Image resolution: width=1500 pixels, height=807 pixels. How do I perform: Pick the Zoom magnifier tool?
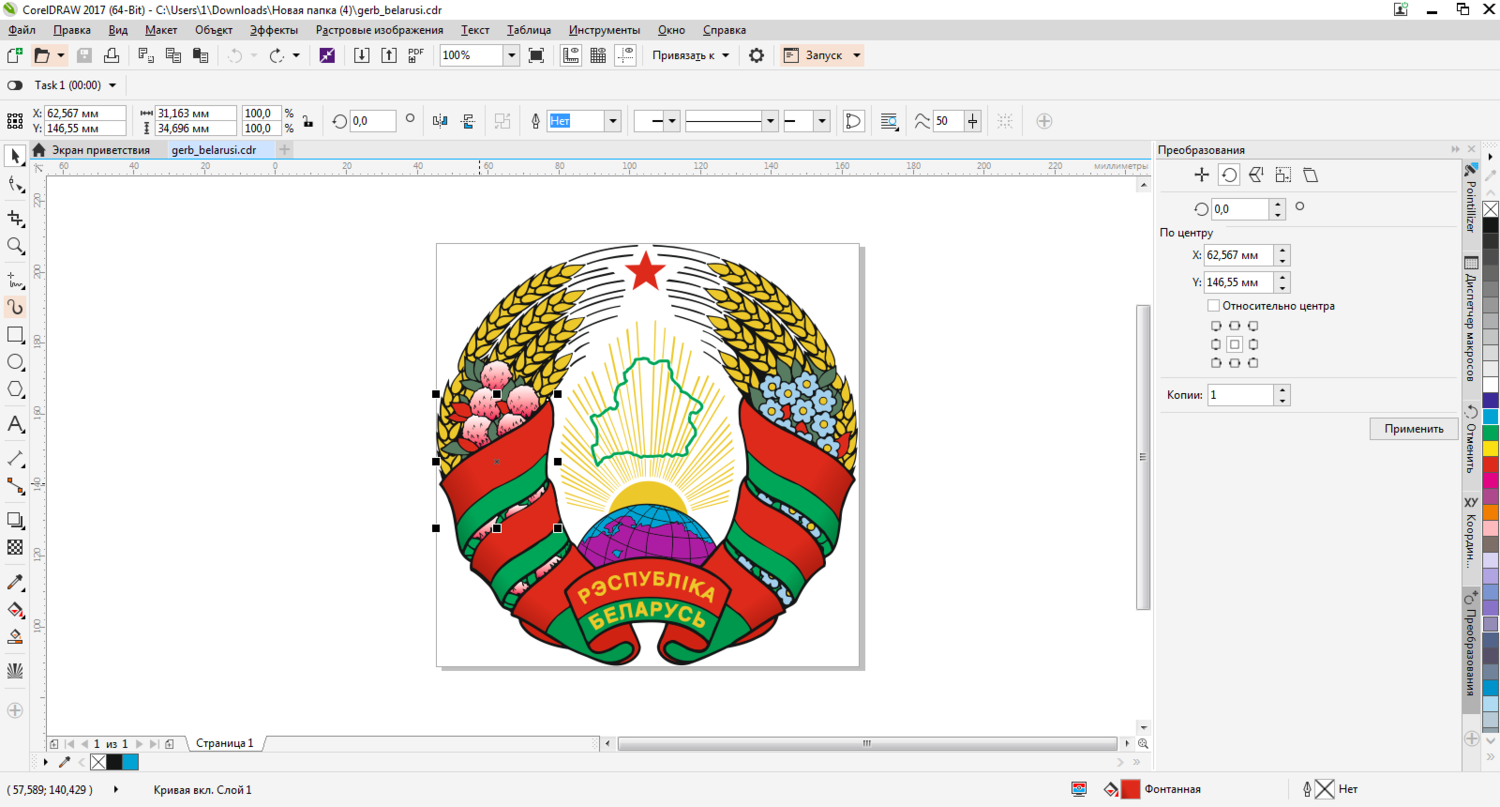coord(15,245)
